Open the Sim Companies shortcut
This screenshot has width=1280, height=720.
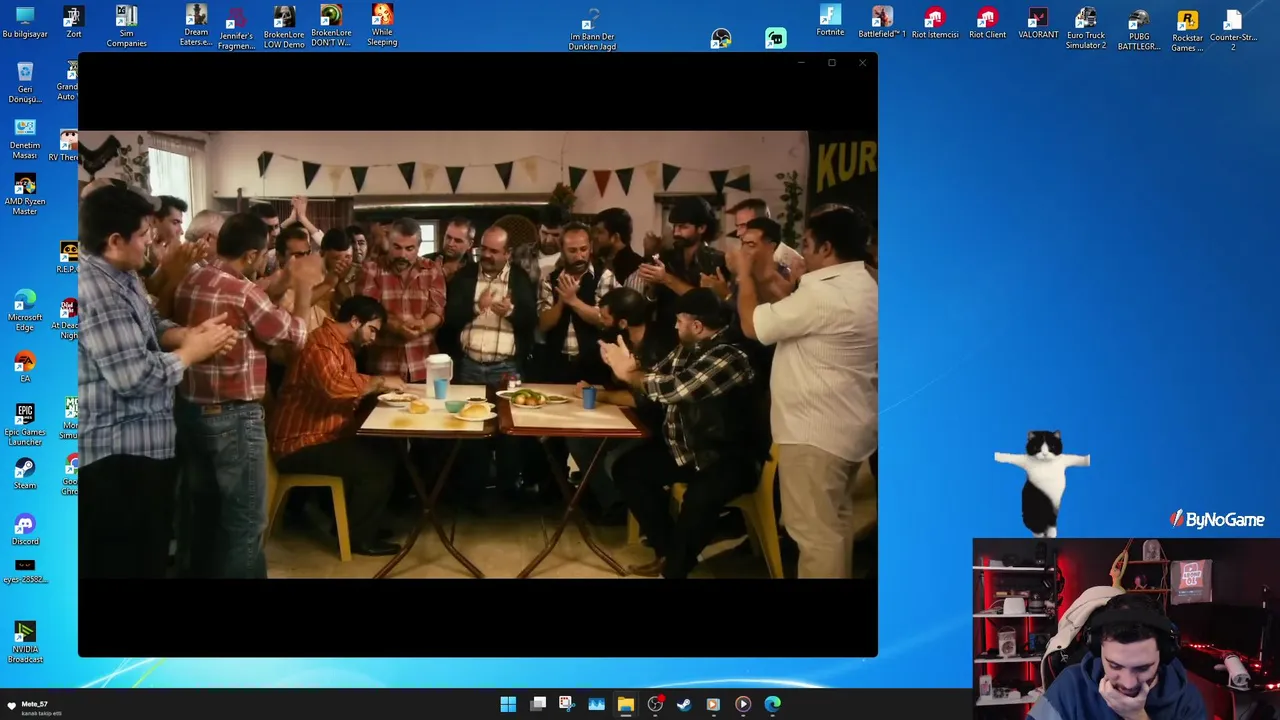point(126,26)
